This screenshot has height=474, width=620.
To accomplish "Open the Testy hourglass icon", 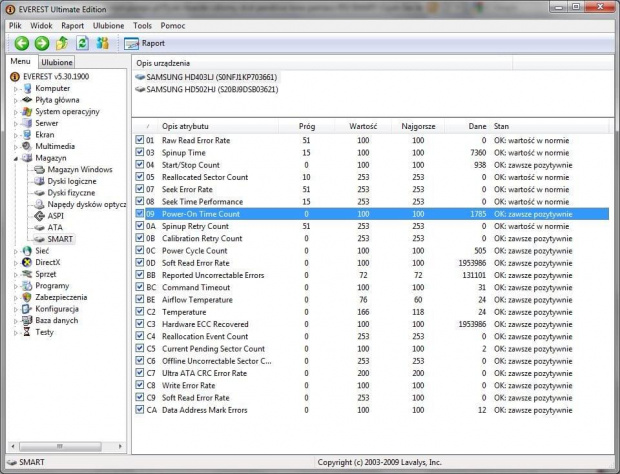I will tap(27, 332).
